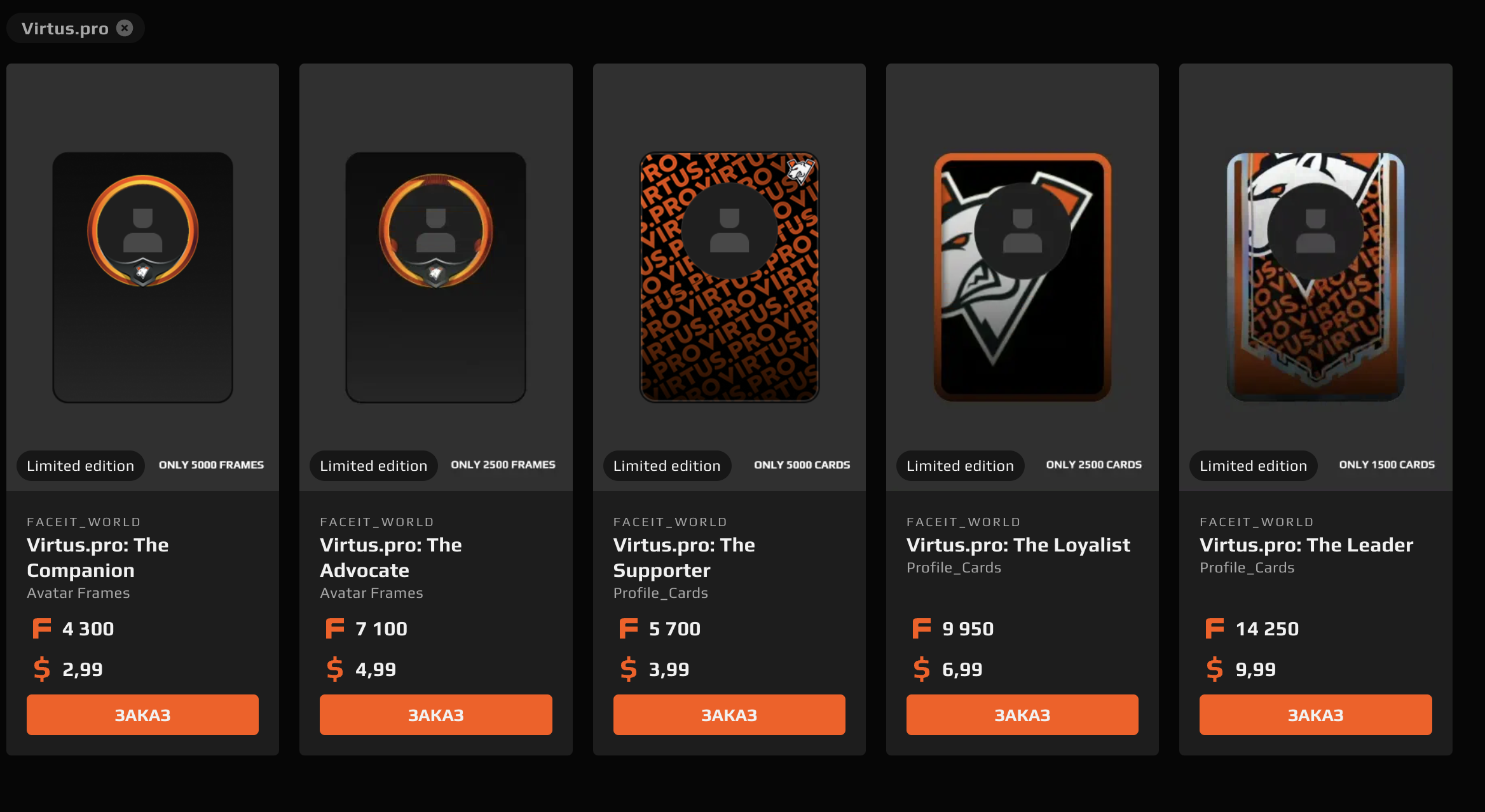Click the dollar icon next to 6,99

pos(922,669)
